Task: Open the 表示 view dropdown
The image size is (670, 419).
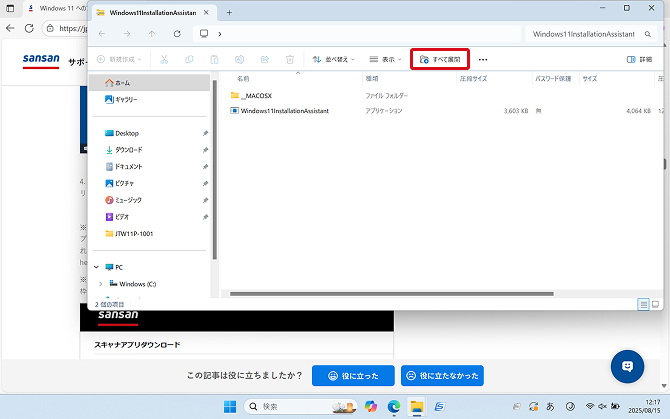Action: click(385, 59)
